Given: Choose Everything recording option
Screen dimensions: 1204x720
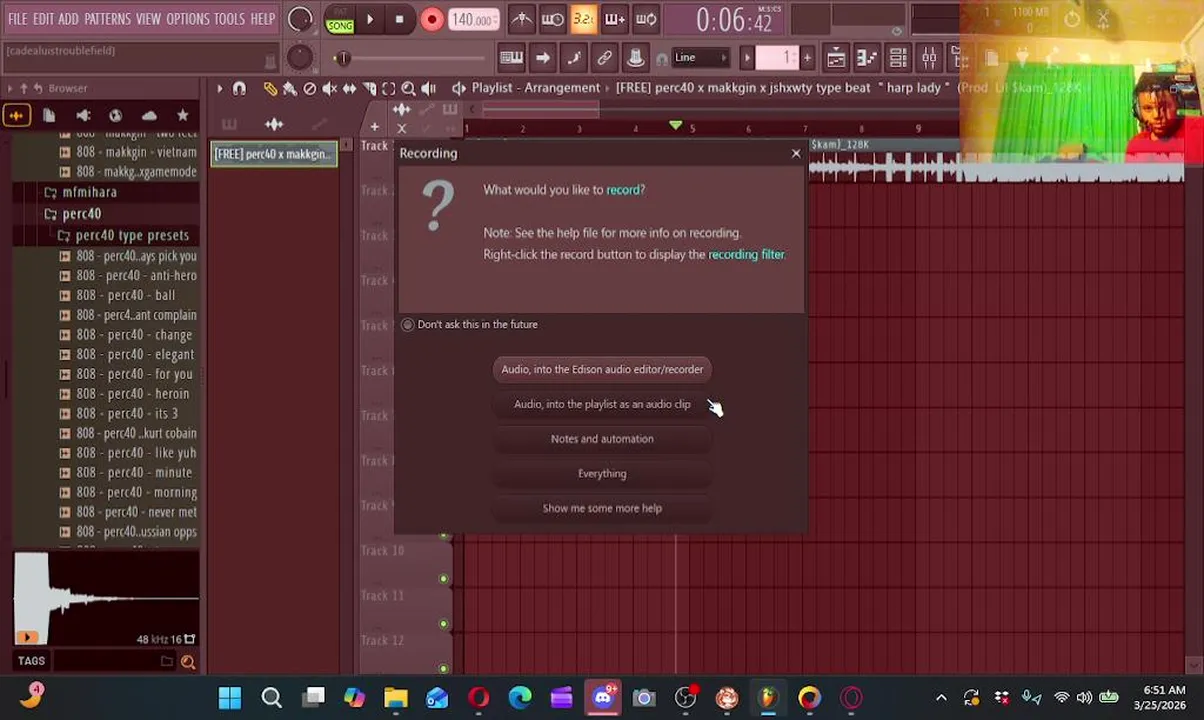Looking at the screenshot, I should (x=602, y=473).
